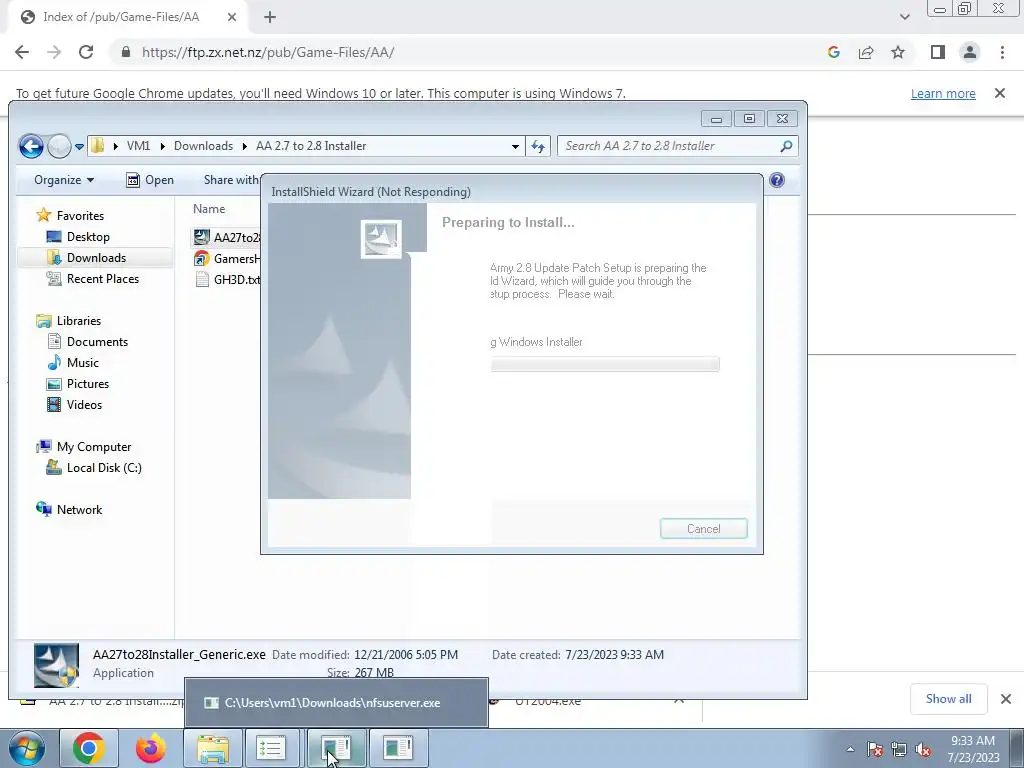Open Firefox from the taskbar
Viewport: 1024px width, 768px height.
(150, 748)
